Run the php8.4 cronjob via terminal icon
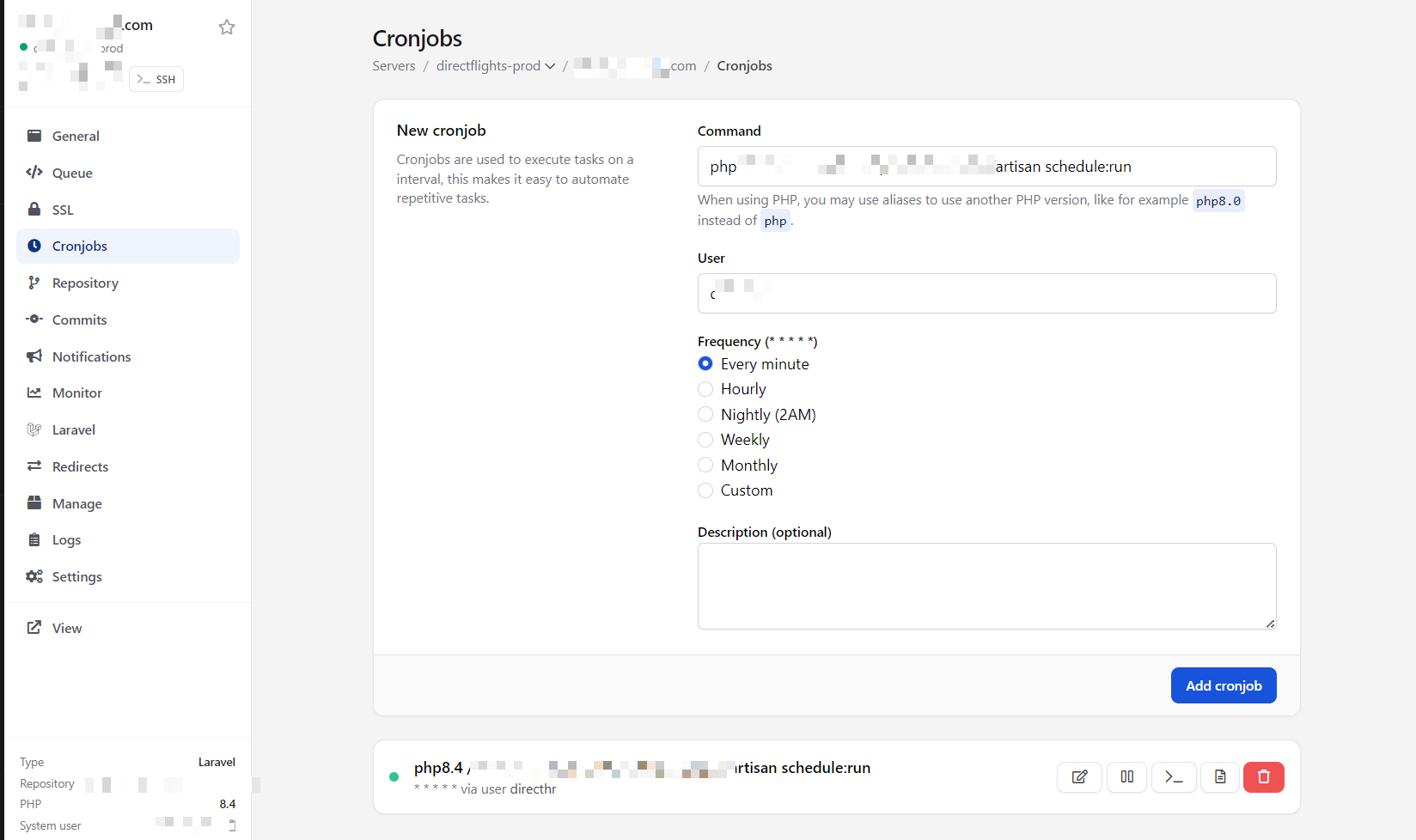 point(1174,777)
